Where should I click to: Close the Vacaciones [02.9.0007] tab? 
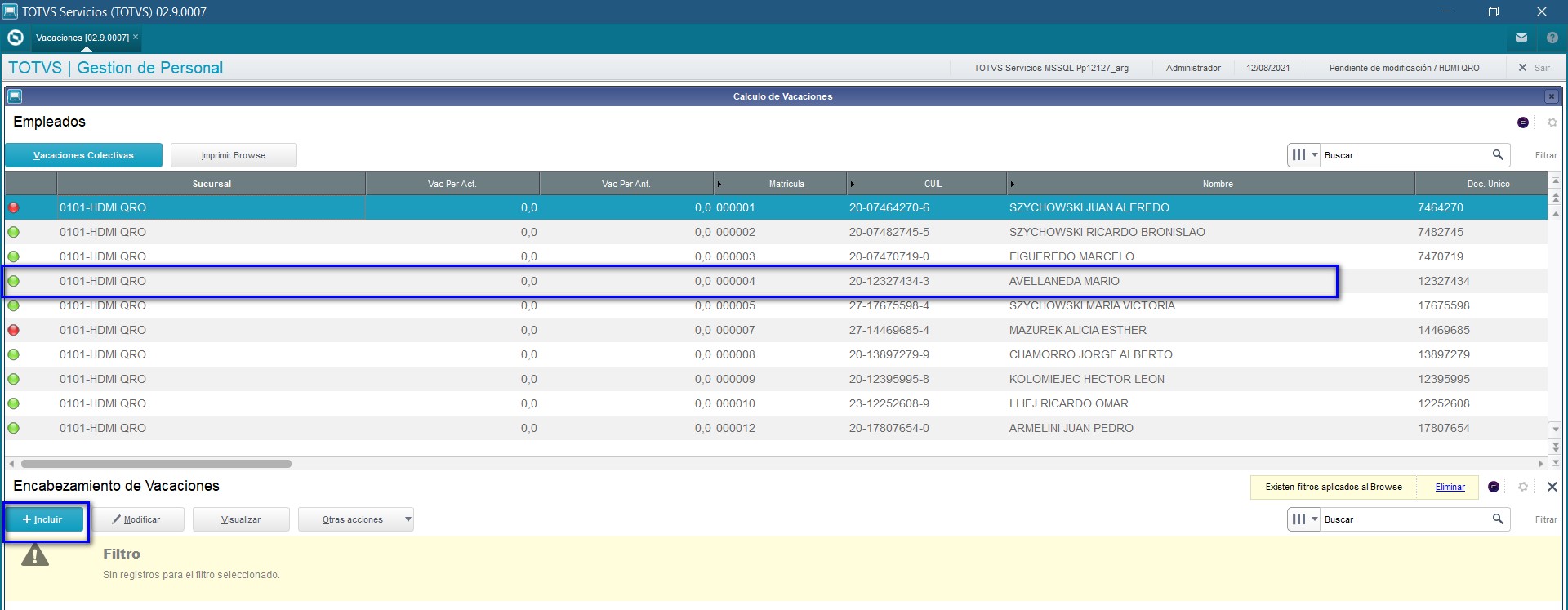coord(136,37)
